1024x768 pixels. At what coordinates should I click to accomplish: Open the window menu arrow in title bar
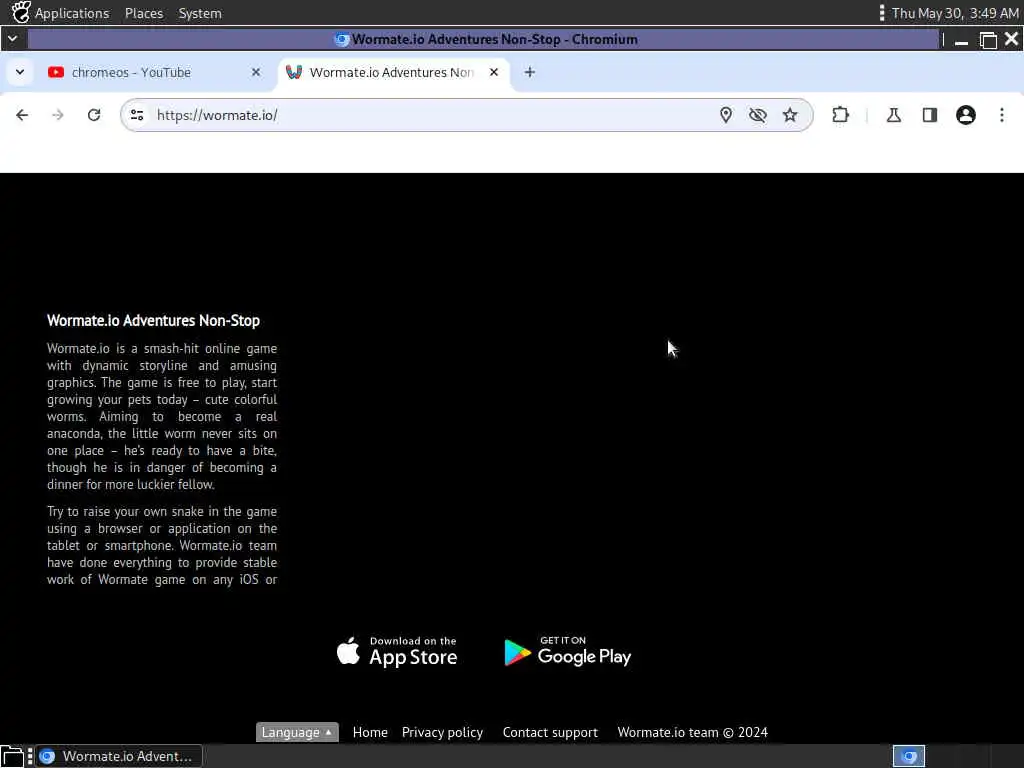click(12, 39)
